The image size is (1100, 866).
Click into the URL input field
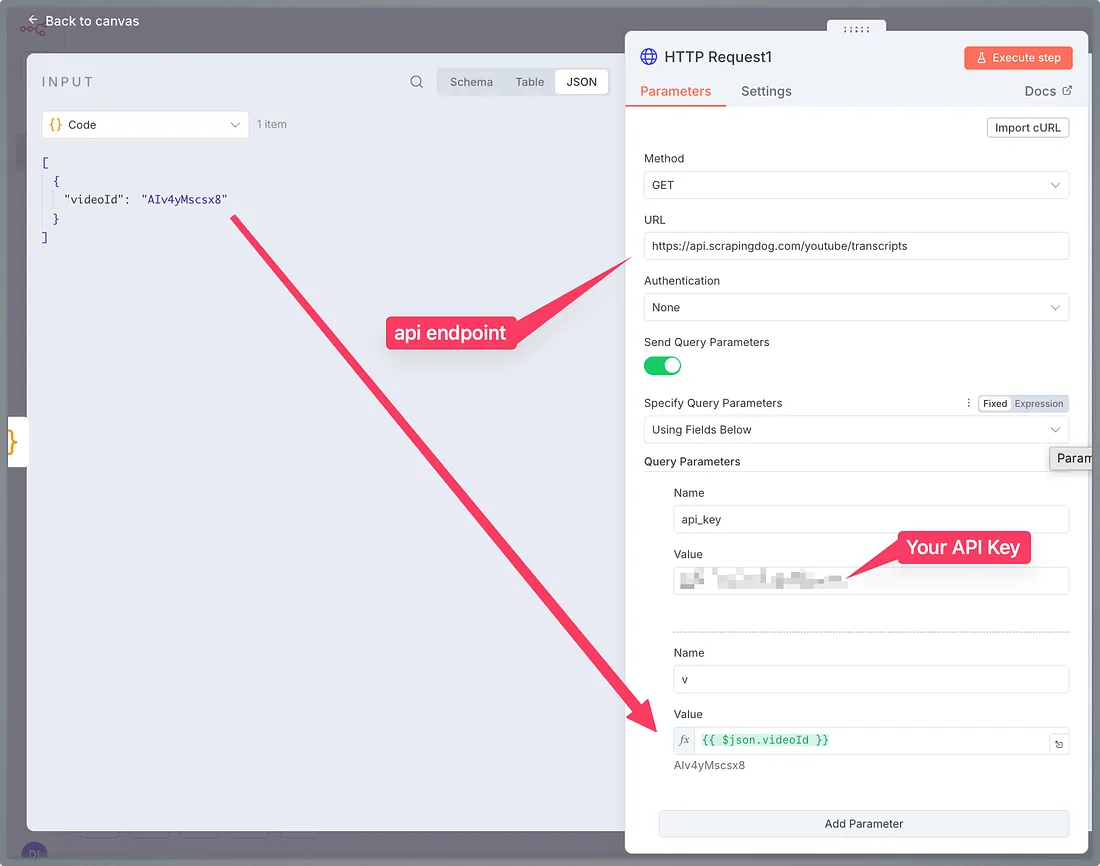pos(856,246)
